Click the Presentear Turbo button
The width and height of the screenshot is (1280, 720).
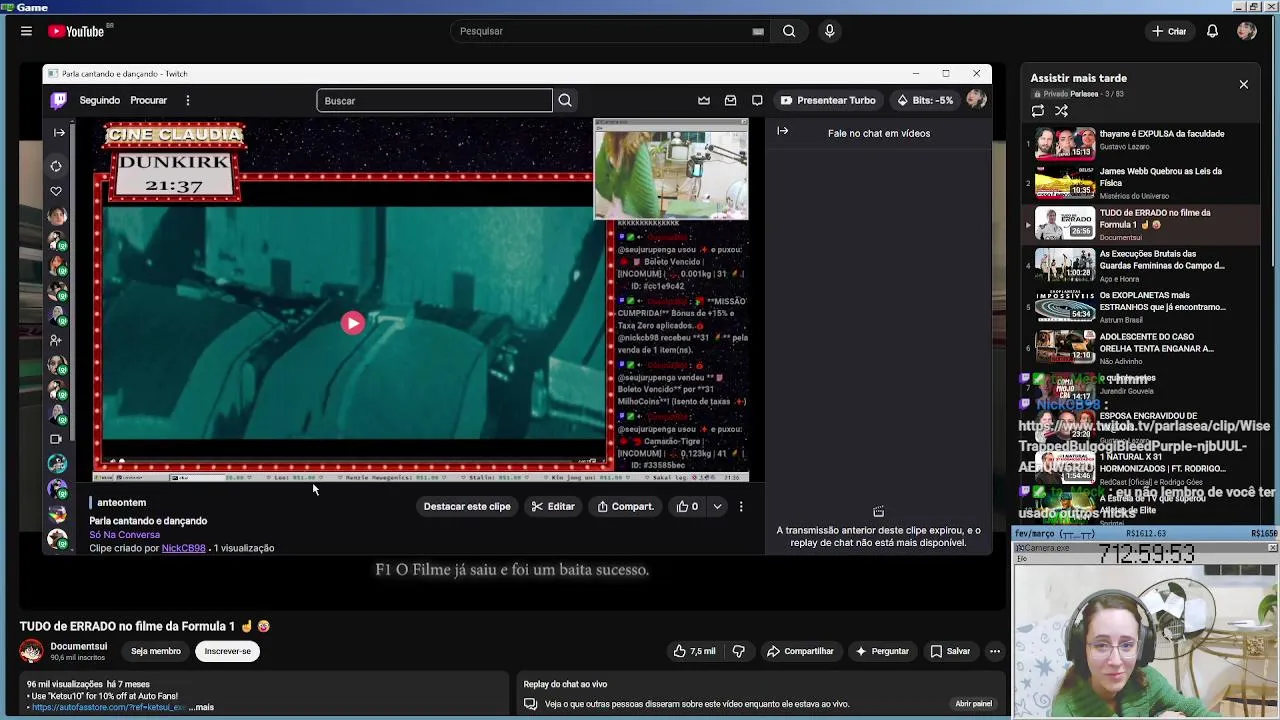click(x=828, y=100)
